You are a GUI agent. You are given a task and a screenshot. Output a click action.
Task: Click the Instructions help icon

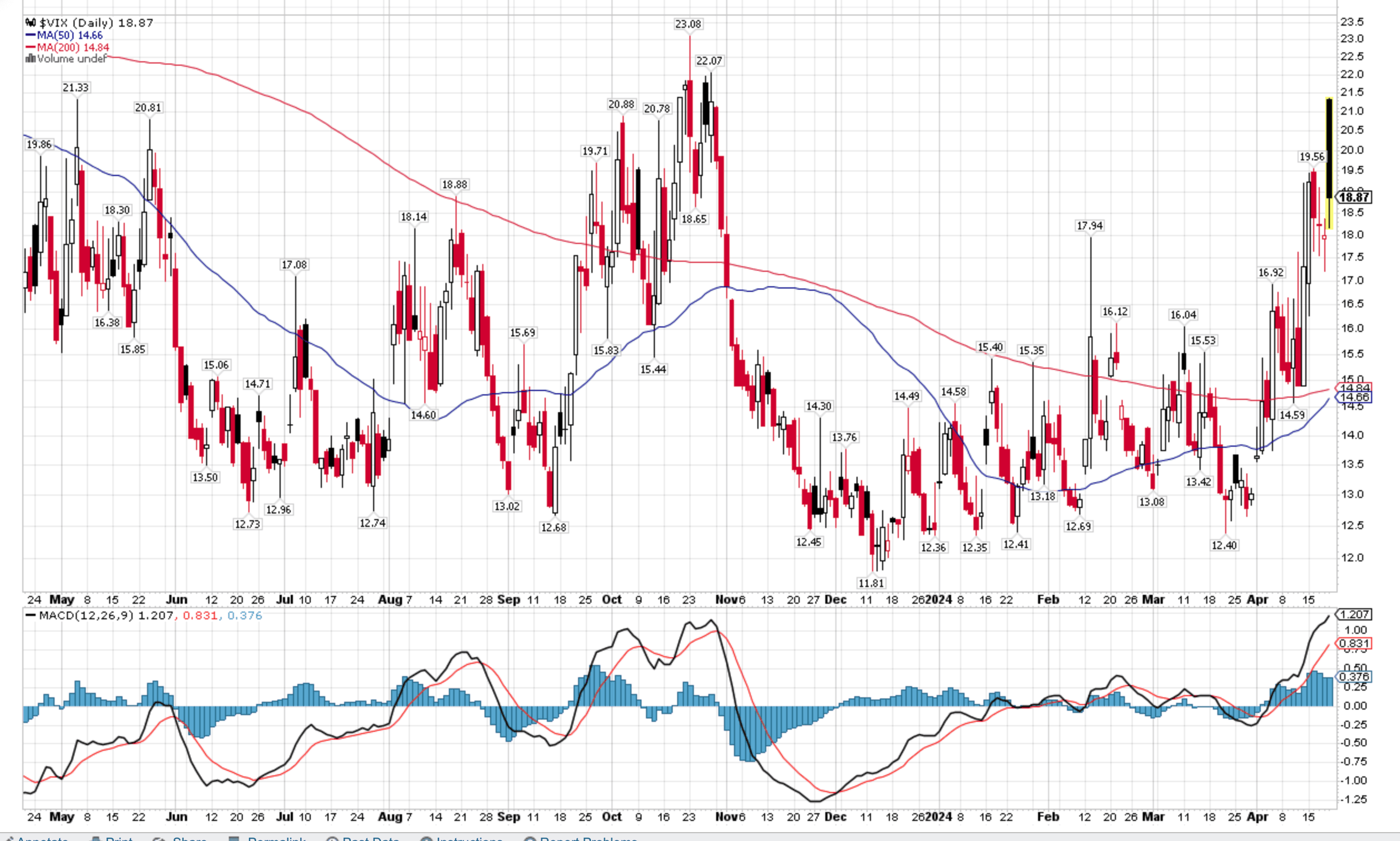[x=428, y=838]
